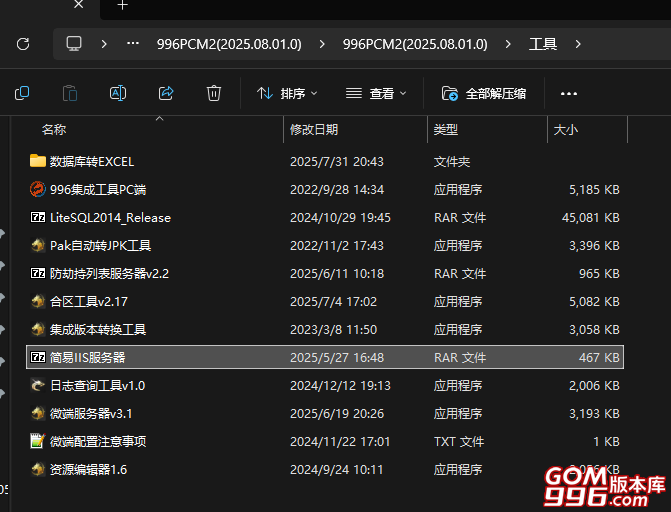Click the refresh icon in address bar

pos(23,44)
